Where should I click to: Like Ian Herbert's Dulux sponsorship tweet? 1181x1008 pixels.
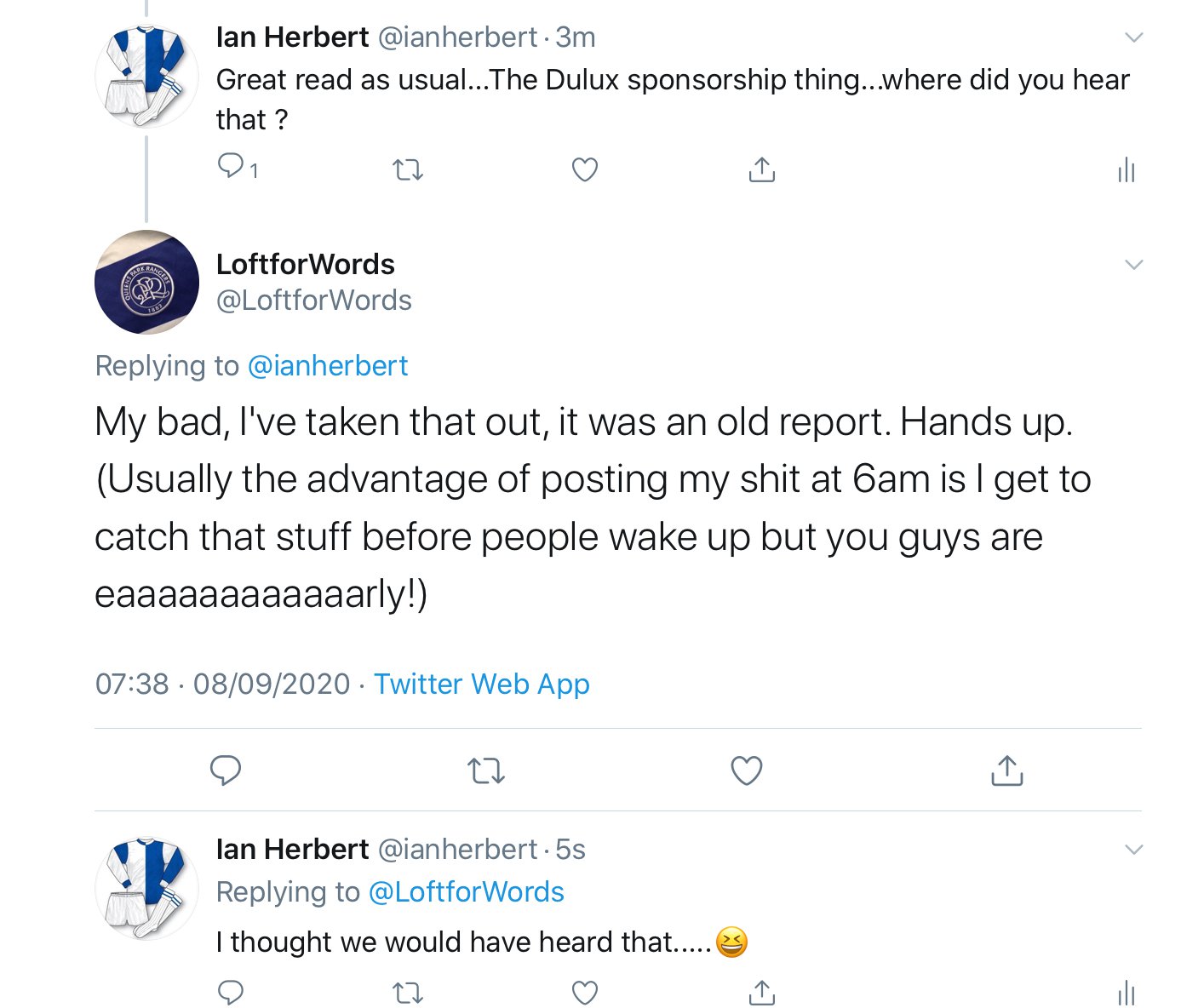(584, 169)
